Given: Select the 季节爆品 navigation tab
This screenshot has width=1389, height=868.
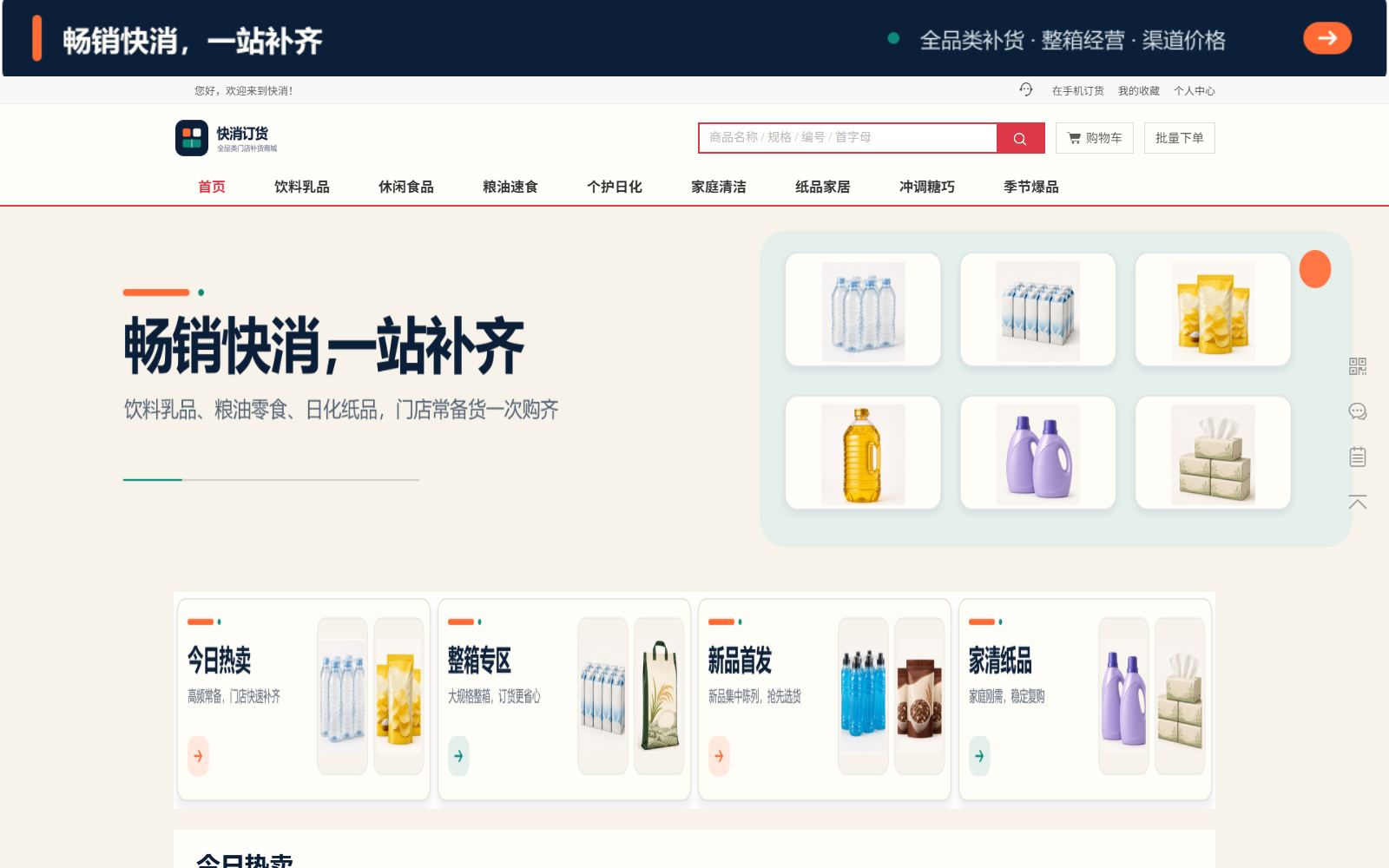Looking at the screenshot, I should click(1031, 187).
